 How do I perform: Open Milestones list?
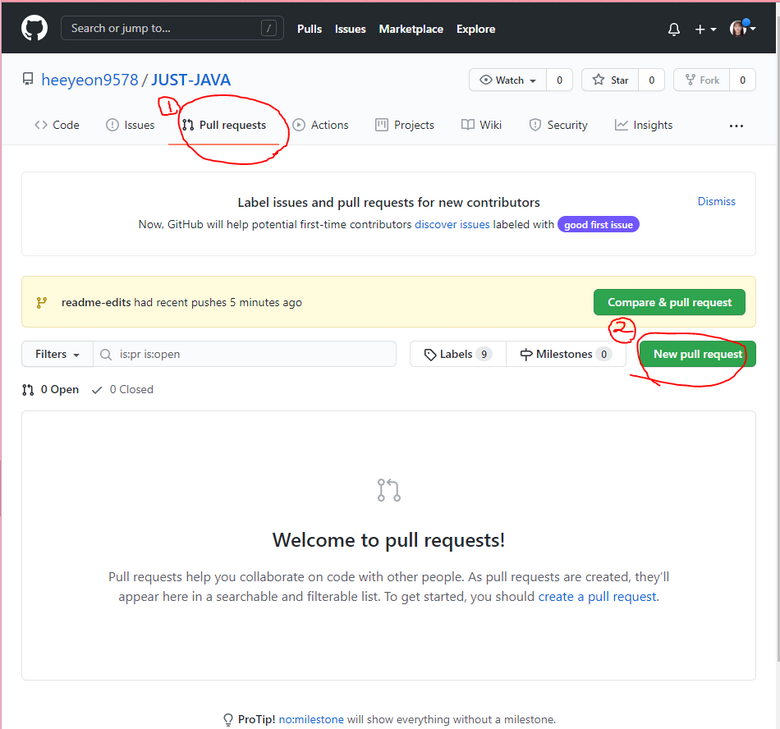click(566, 354)
